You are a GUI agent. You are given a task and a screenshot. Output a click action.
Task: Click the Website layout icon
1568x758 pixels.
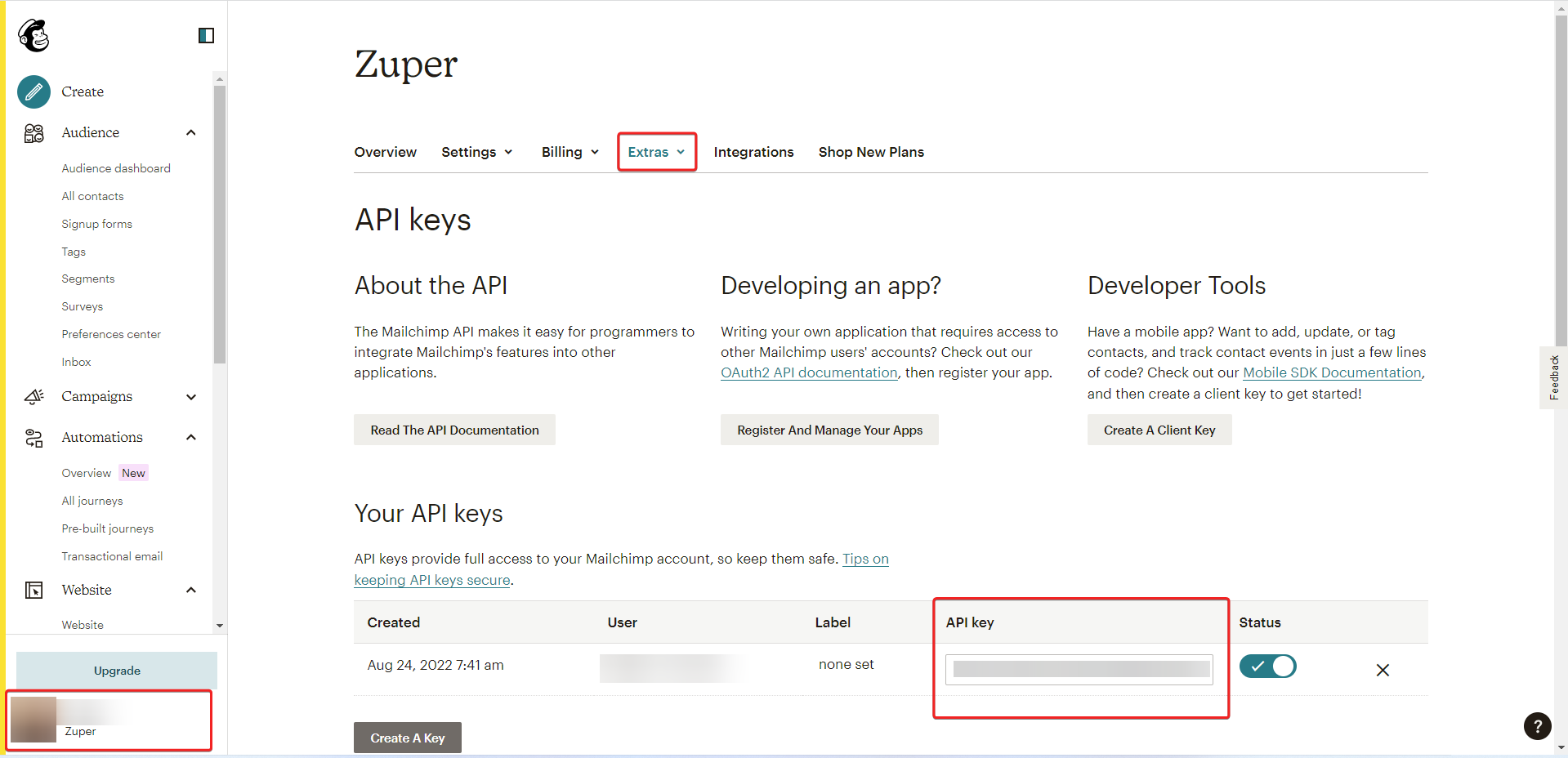coord(34,591)
